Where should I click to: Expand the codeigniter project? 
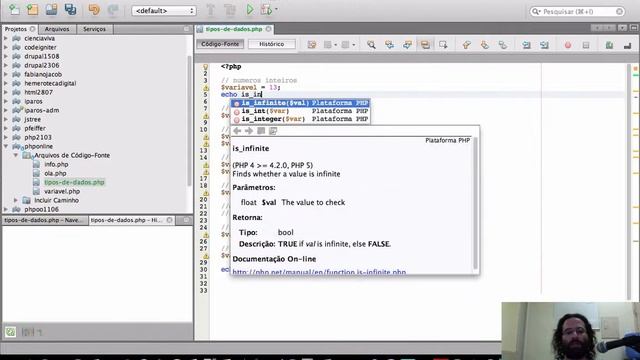coord(6,47)
